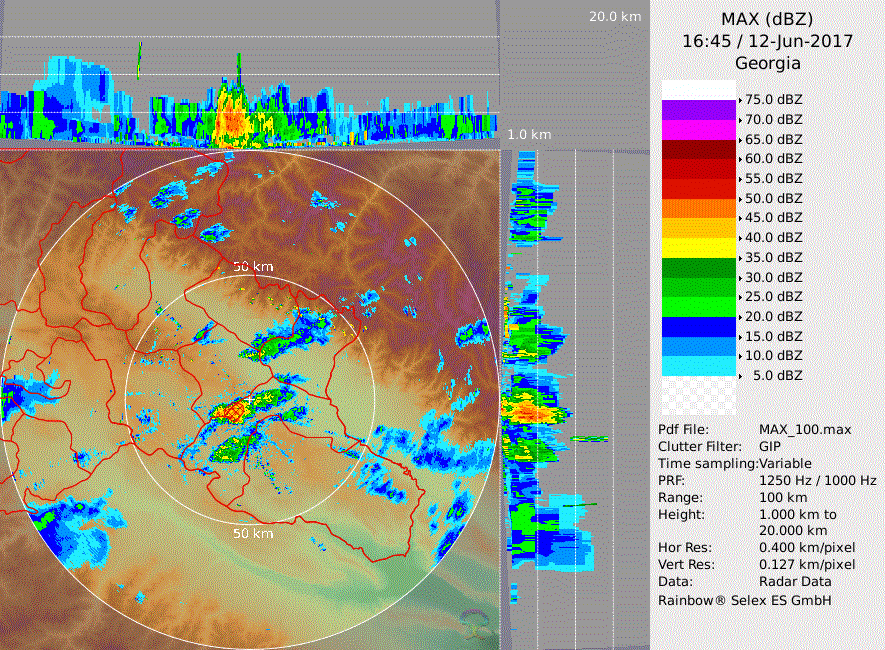Click the triangle marker beside 5.0 dBZ
This screenshot has width=885, height=650.
740,375
